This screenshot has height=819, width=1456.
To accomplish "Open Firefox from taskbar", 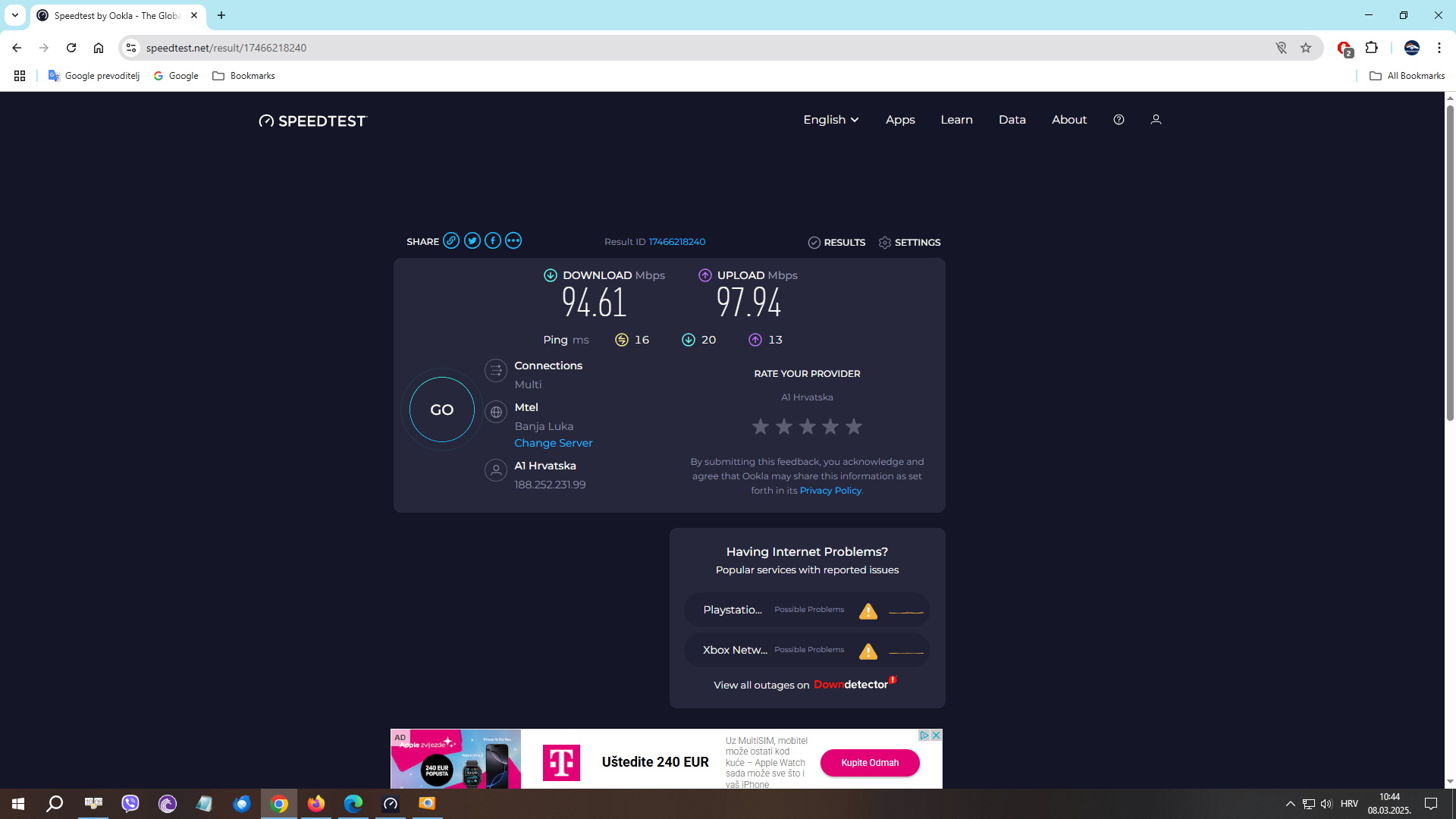I will click(316, 804).
